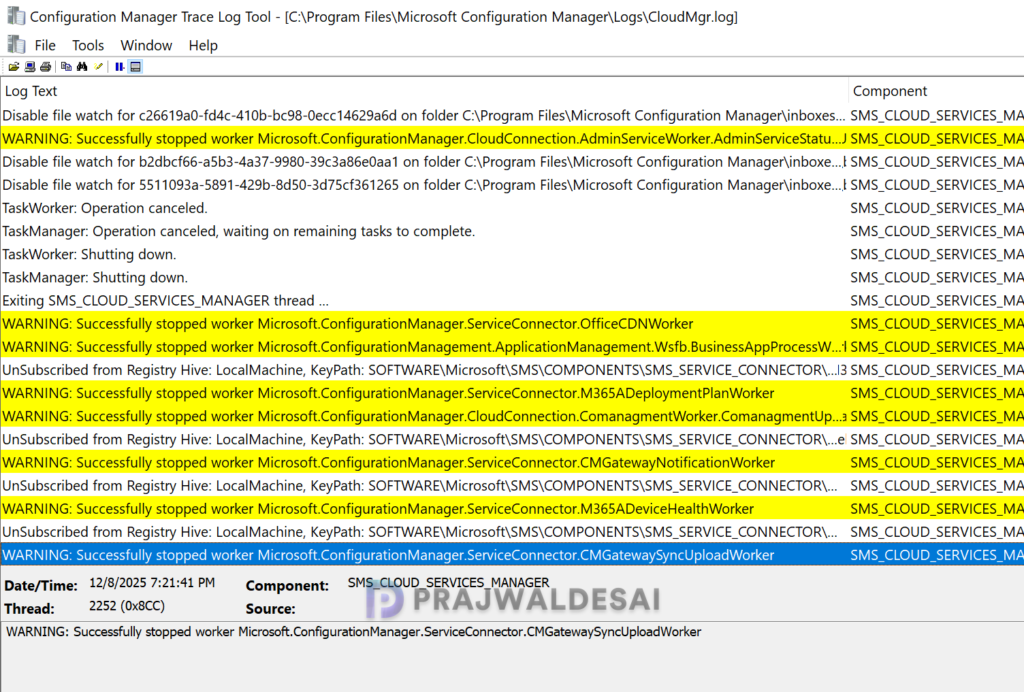Click the 'Component:' label in details pane
Screen dimensions: 1024x692
(287, 586)
